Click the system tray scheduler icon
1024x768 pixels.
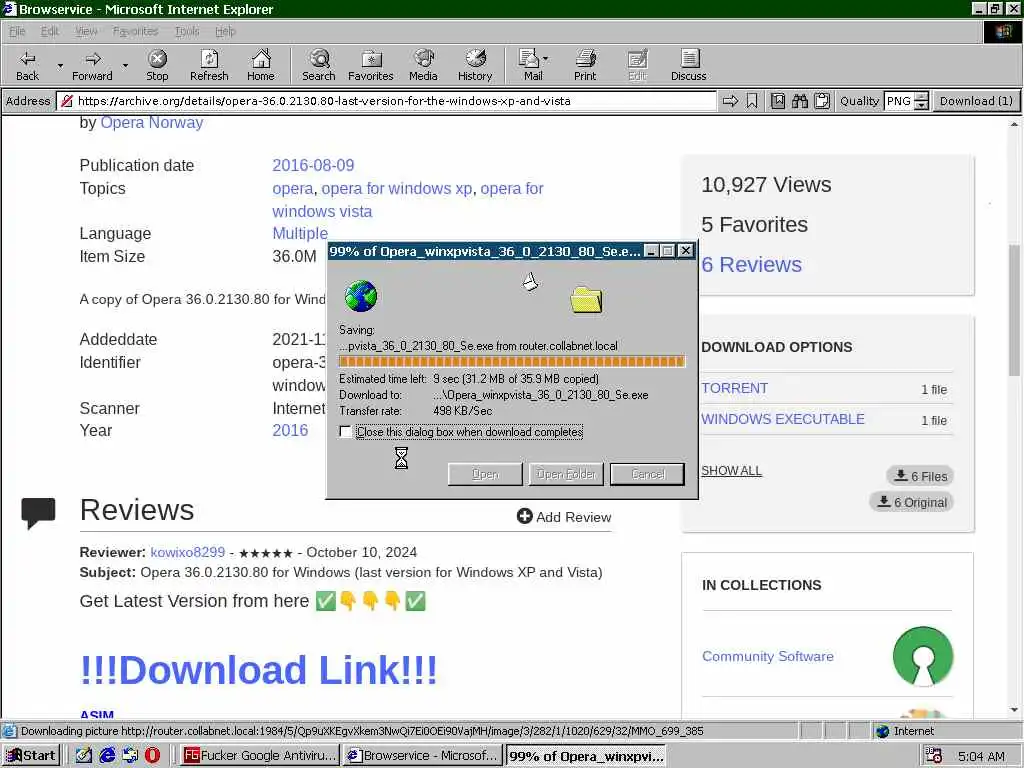pos(934,756)
